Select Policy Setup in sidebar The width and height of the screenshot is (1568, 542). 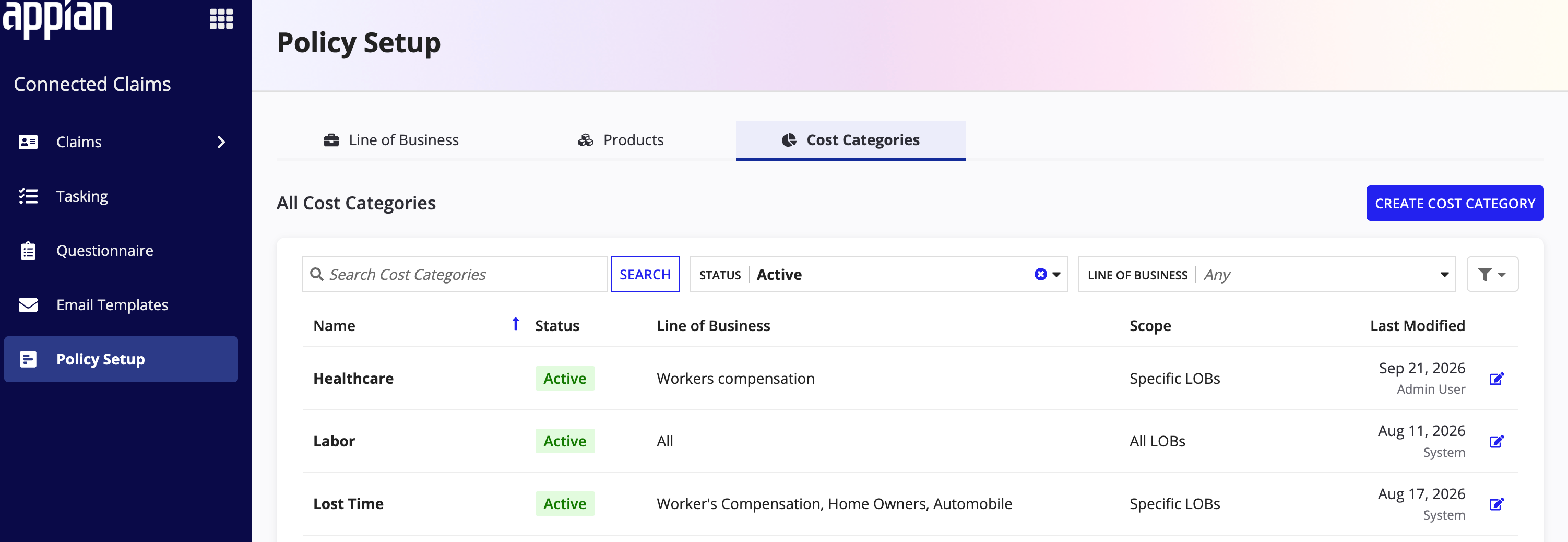pyautogui.click(x=121, y=359)
